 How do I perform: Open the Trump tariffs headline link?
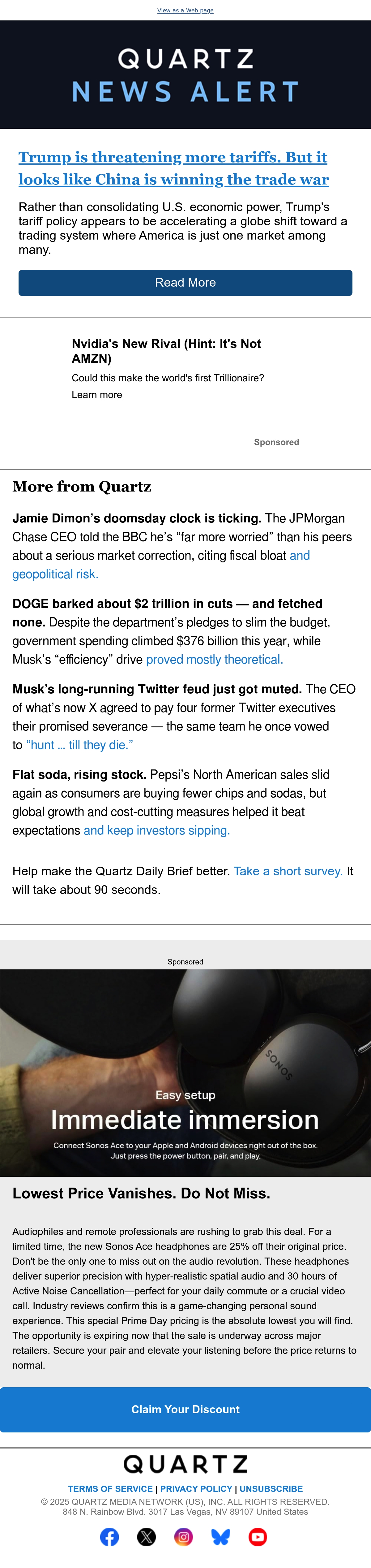(x=173, y=168)
